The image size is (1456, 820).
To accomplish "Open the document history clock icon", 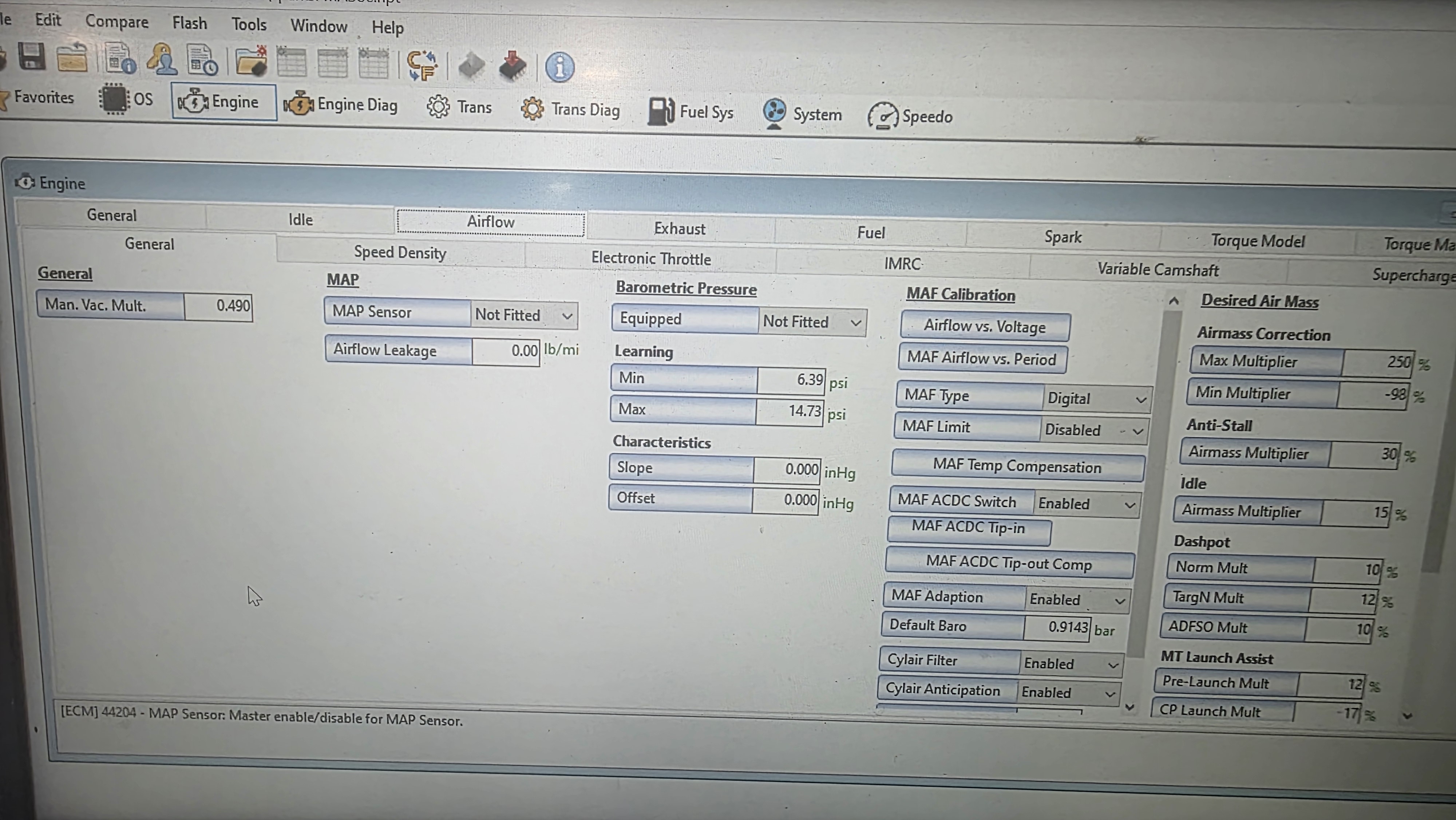I will pyautogui.click(x=203, y=60).
